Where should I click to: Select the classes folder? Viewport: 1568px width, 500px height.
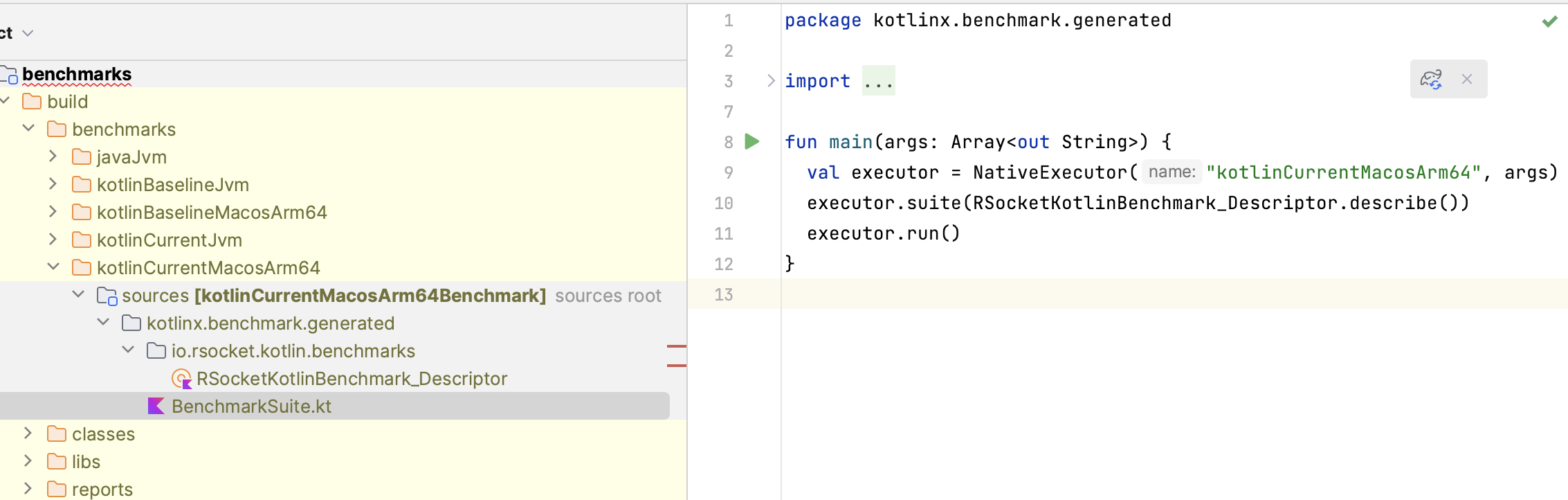pos(103,434)
